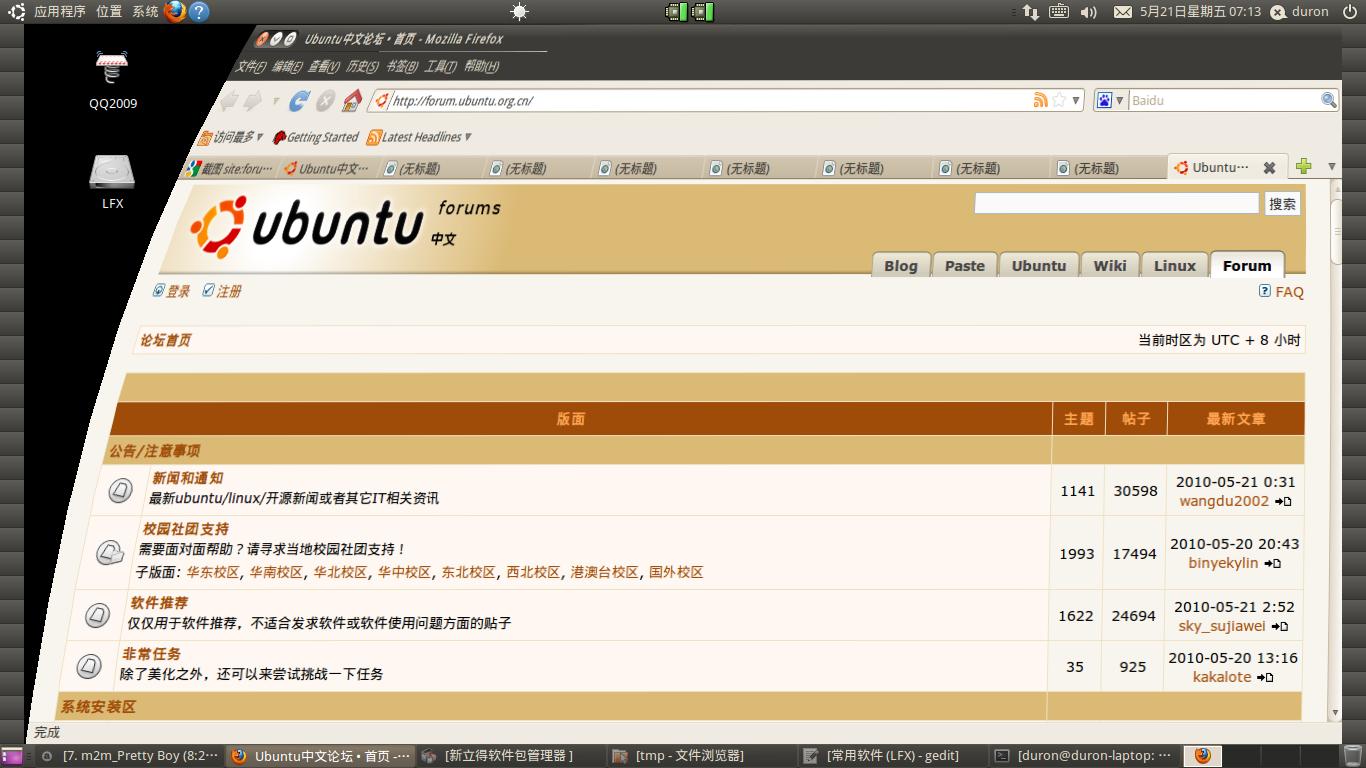
Task: Expand the address bar history dropdown
Action: (x=1076, y=100)
